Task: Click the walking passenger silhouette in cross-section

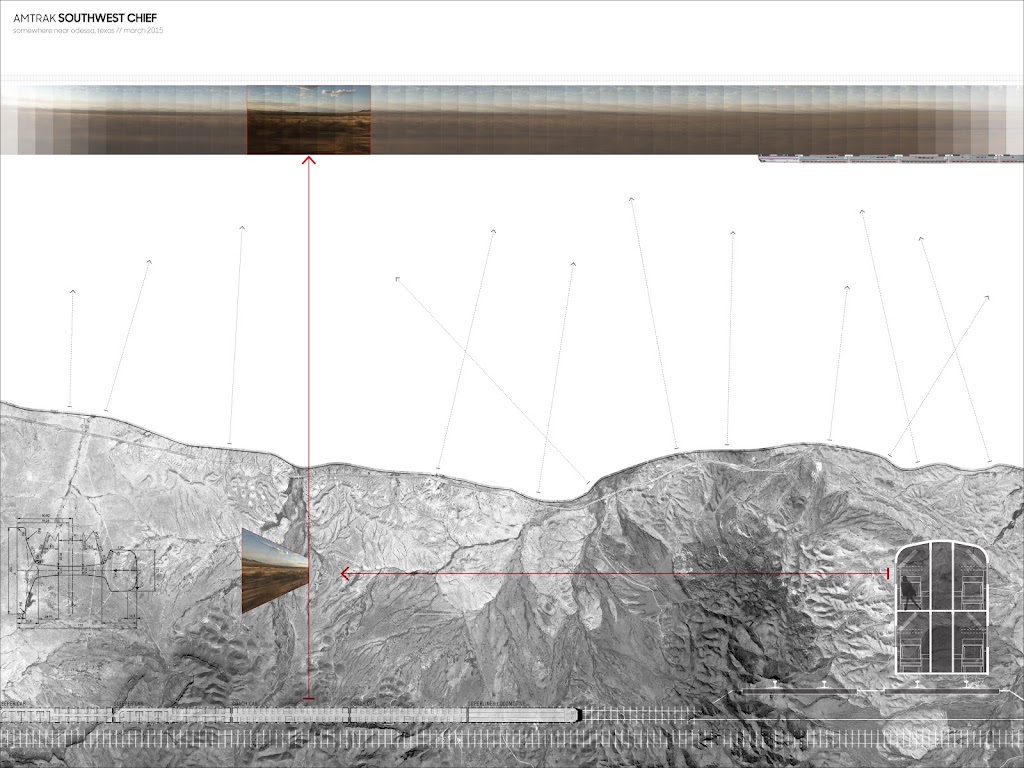Action: coord(911,590)
